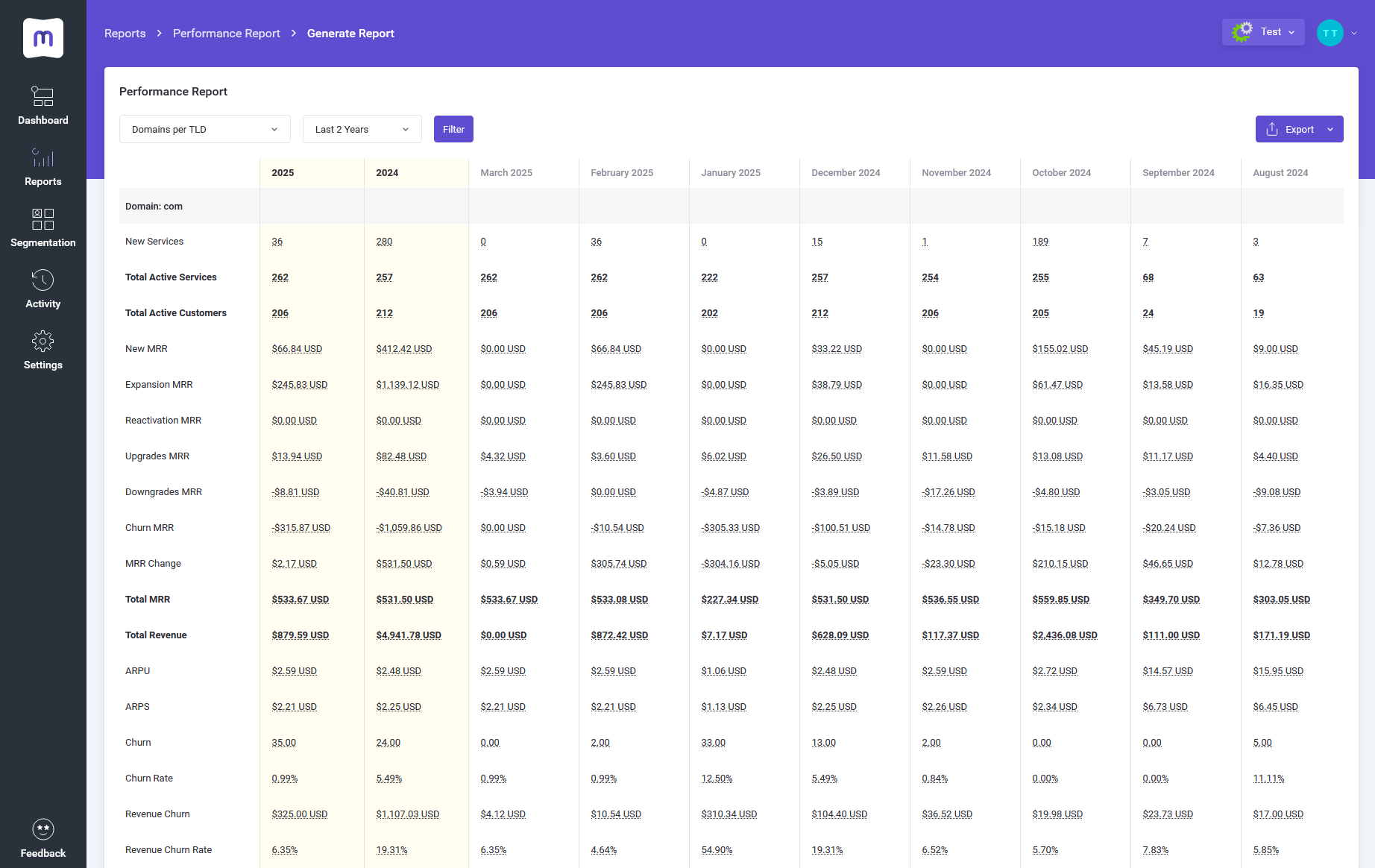
Task: Click Downgrades MRR -$17.26 USD value
Action: [948, 492]
